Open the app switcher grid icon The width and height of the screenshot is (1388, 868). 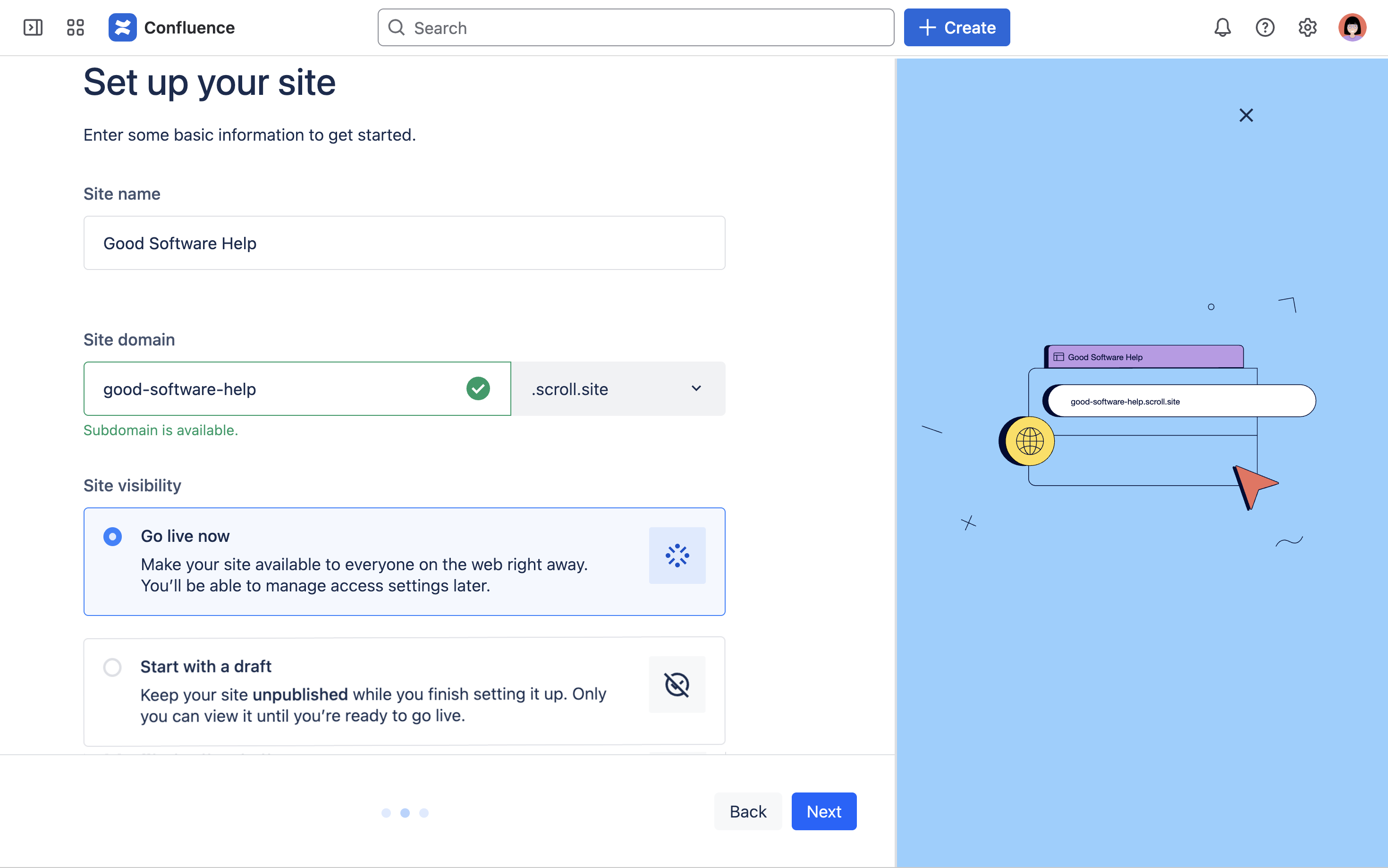75,27
